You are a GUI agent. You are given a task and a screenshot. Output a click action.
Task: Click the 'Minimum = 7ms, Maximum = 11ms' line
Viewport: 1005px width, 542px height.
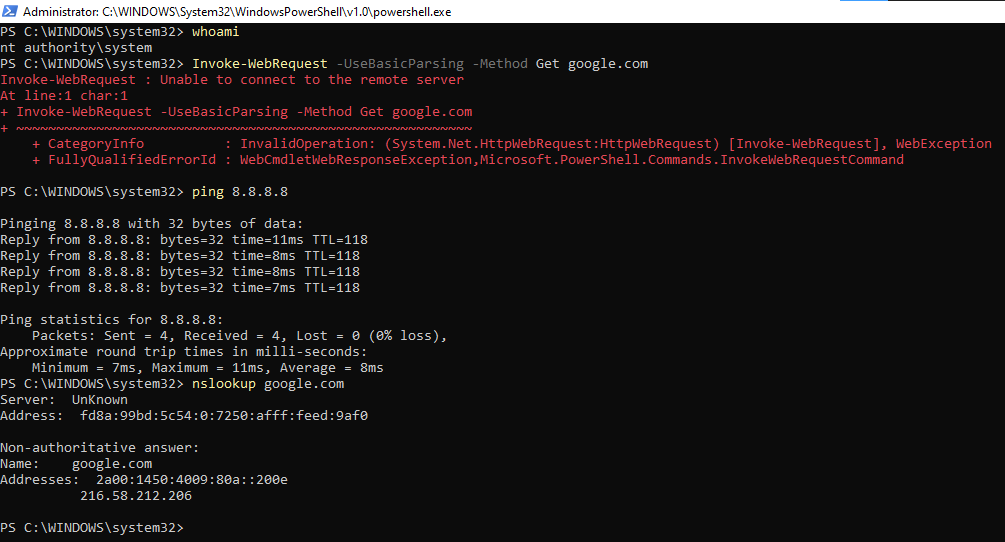[208, 368]
